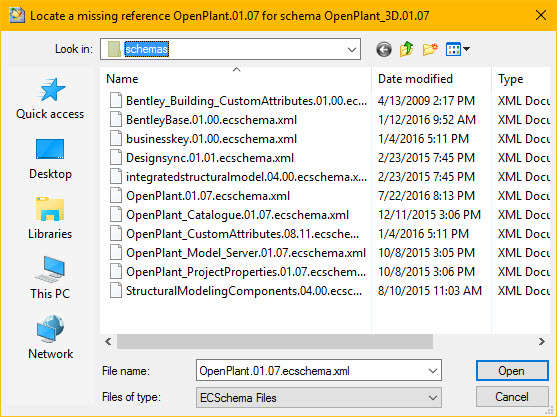557x417 pixels.
Task: Click the Cancel button
Action: 512,397
